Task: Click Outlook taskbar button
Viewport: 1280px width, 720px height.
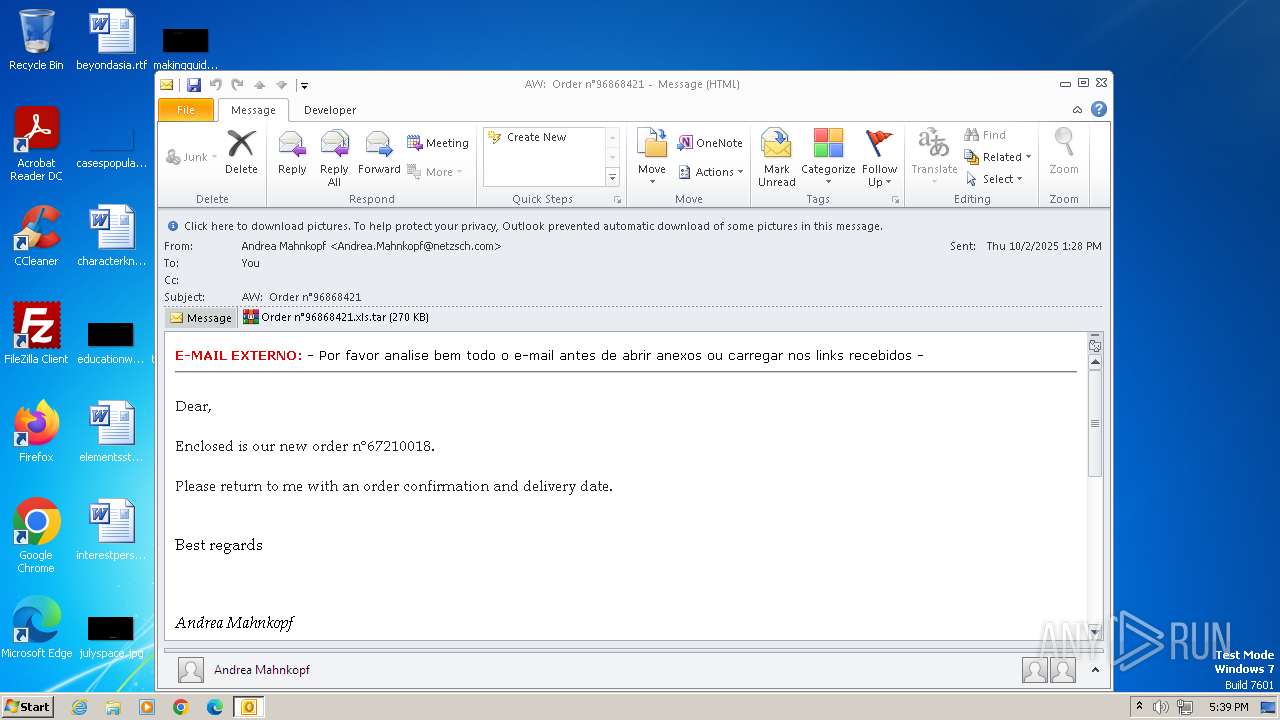Action: (248, 707)
